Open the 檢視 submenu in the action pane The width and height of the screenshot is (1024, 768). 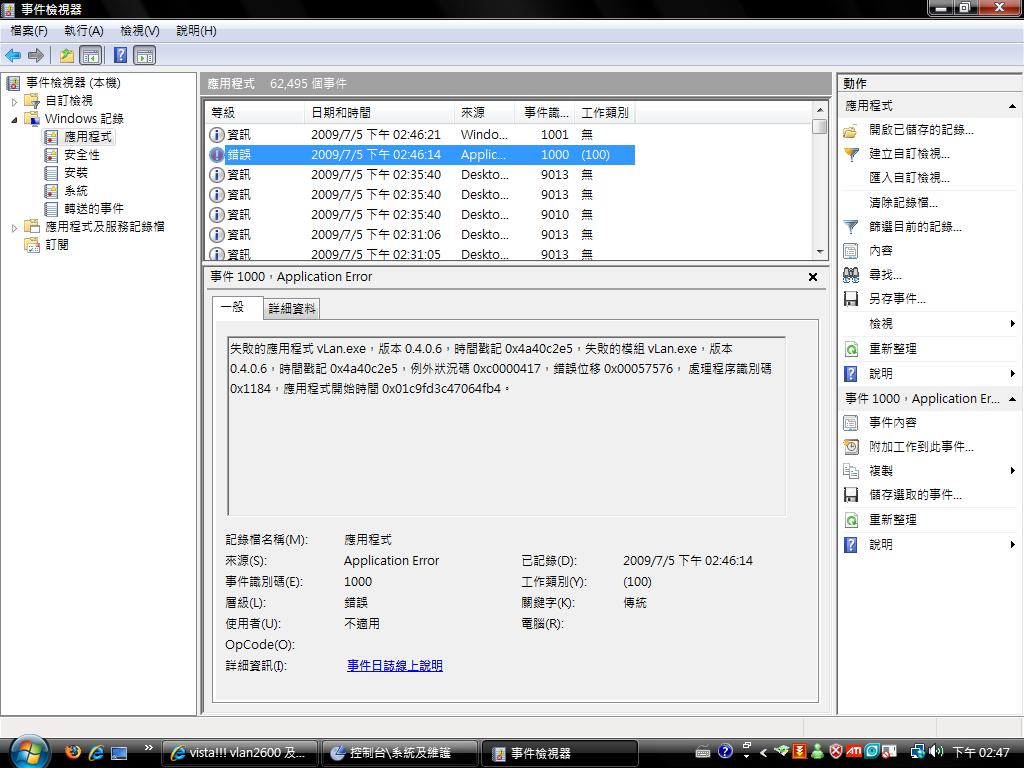881,324
